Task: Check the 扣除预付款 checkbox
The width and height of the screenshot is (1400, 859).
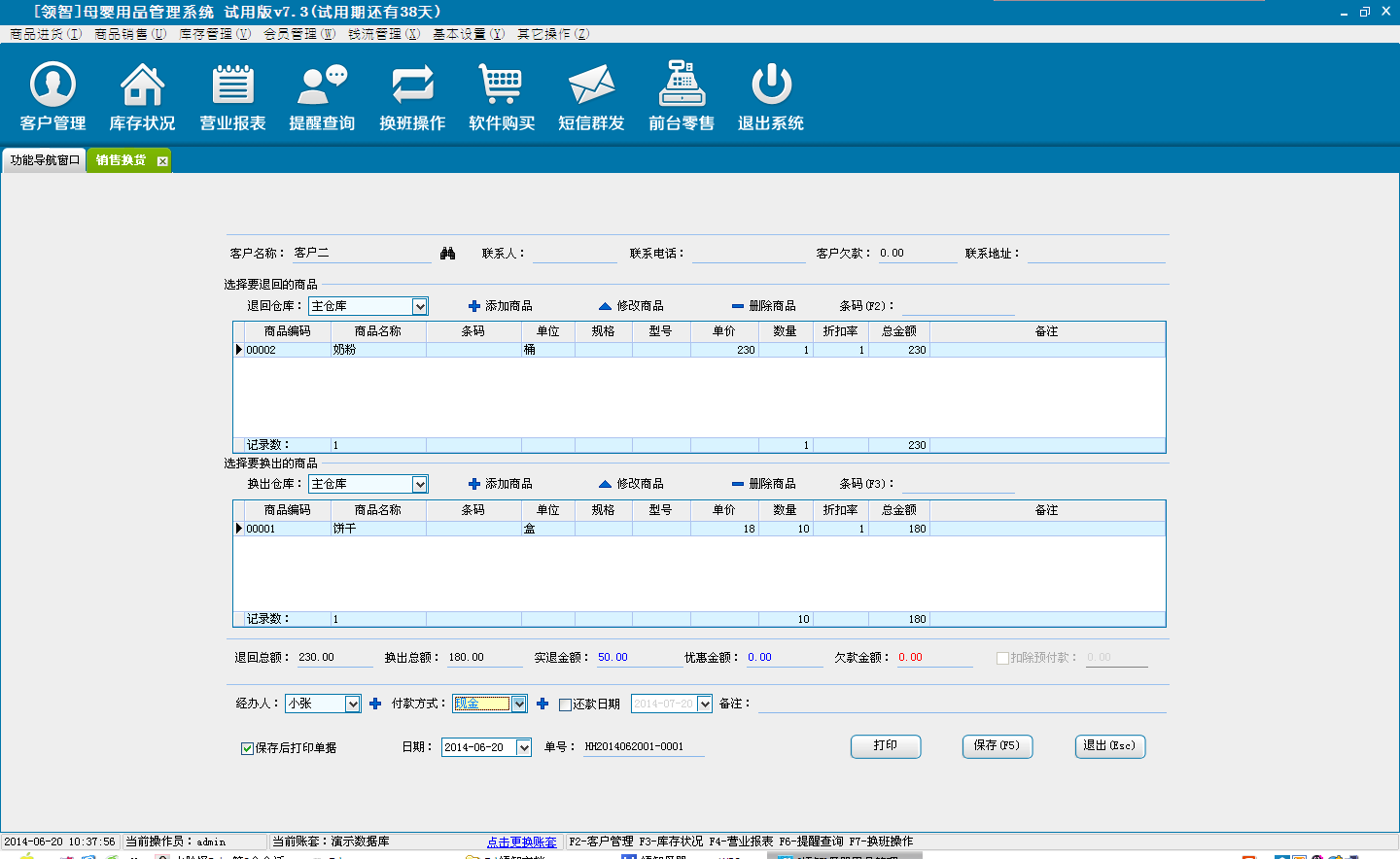Action: coord(1002,658)
